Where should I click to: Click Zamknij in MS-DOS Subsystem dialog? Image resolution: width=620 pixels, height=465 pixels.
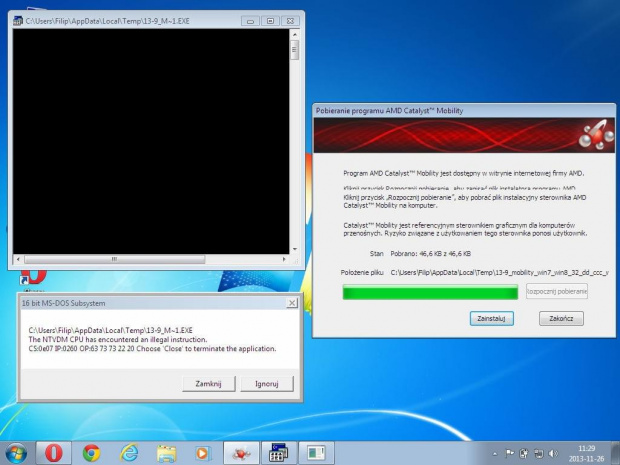(x=208, y=384)
